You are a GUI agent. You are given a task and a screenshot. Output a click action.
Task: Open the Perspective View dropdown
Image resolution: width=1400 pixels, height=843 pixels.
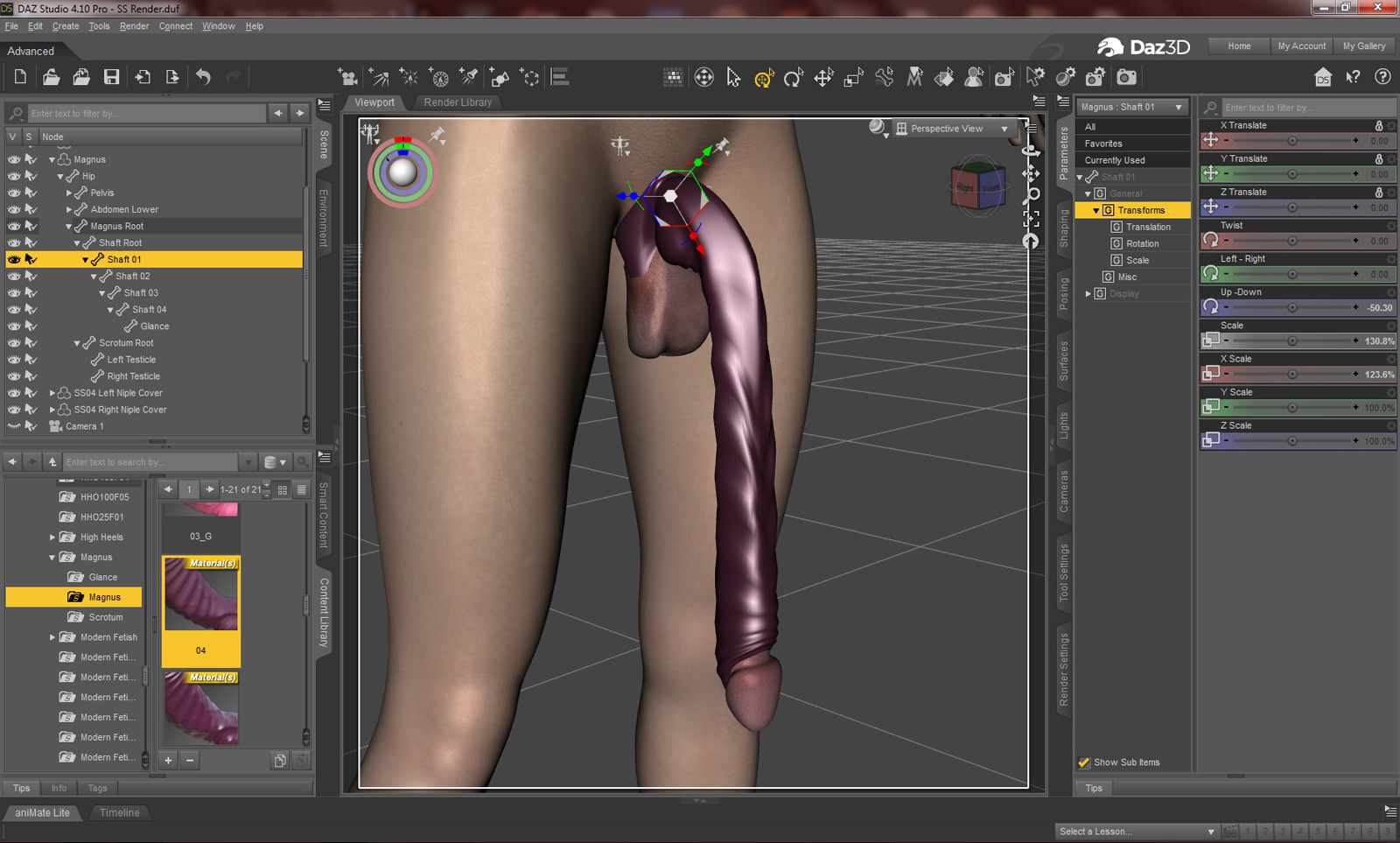[x=954, y=129]
